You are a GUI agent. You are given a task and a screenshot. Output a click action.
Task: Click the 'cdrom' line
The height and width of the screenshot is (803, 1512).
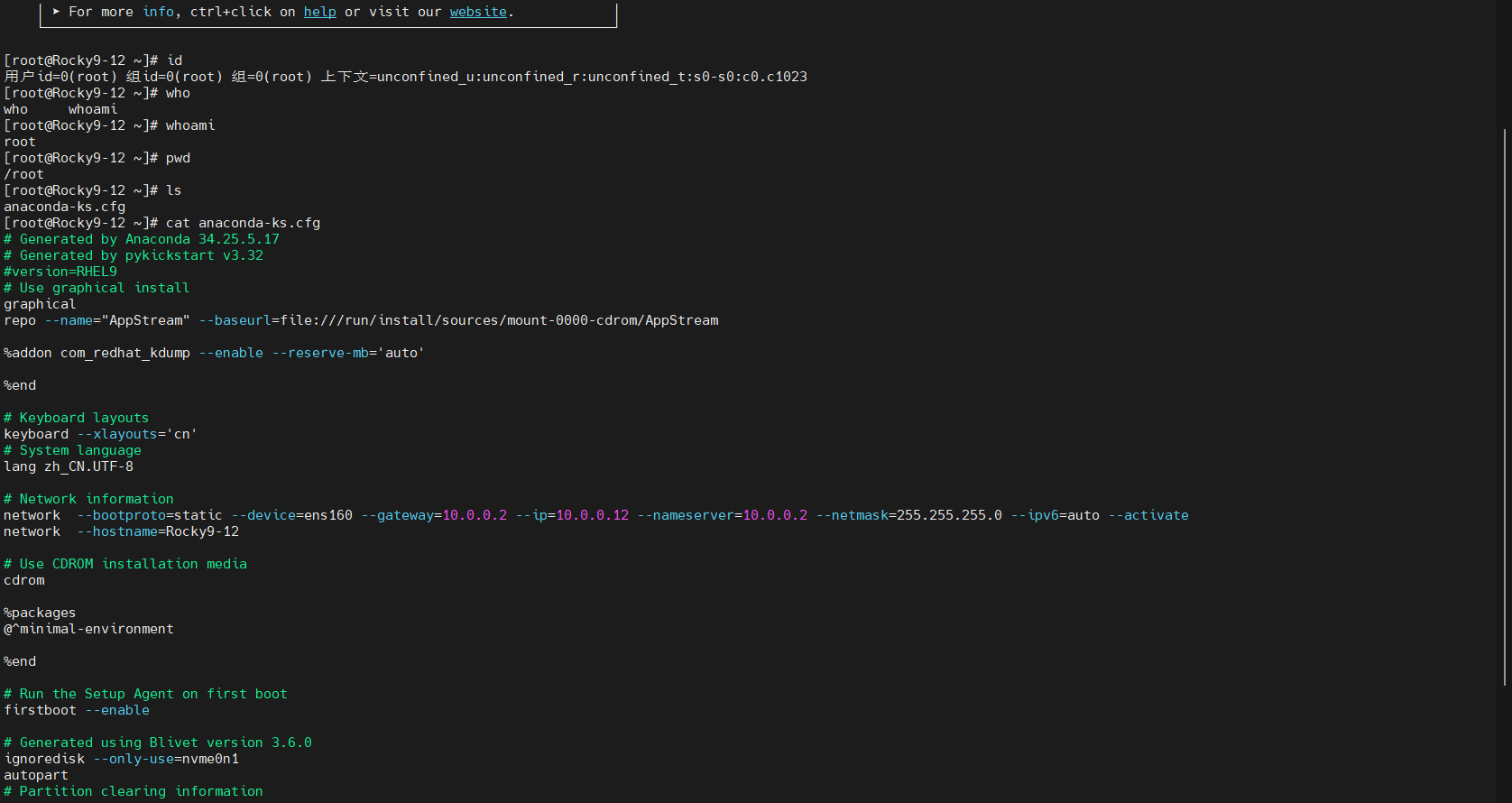[23, 580]
